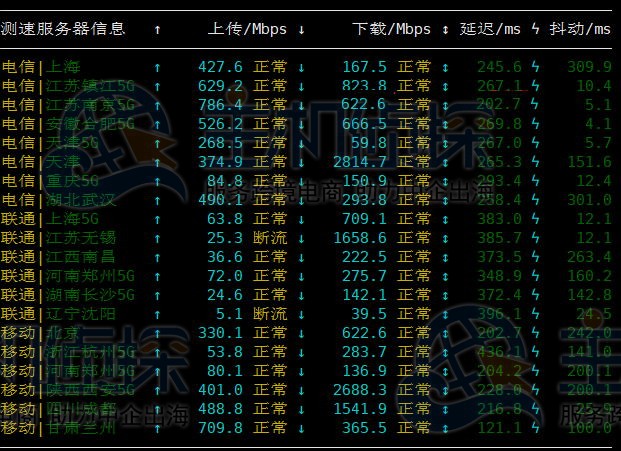
Task: Click the lightning symbol after 延迟/ms header
Action: pyautogui.click(x=536, y=30)
